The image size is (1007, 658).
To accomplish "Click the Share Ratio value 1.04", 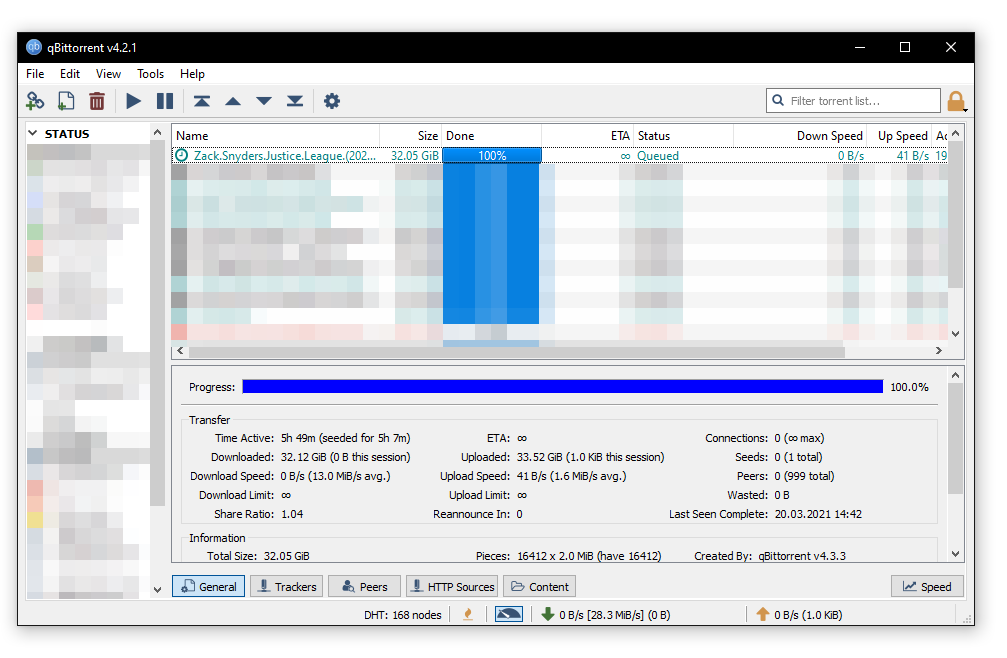I will pos(292,514).
